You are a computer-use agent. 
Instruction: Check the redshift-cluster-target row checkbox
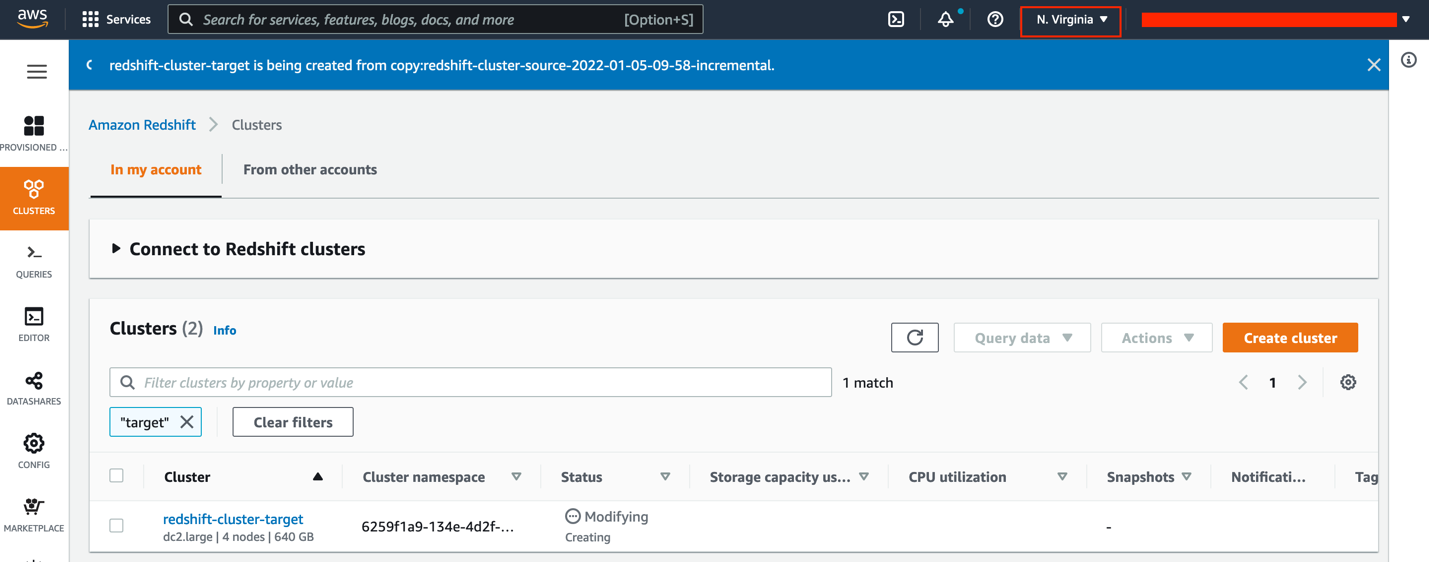coord(117,526)
